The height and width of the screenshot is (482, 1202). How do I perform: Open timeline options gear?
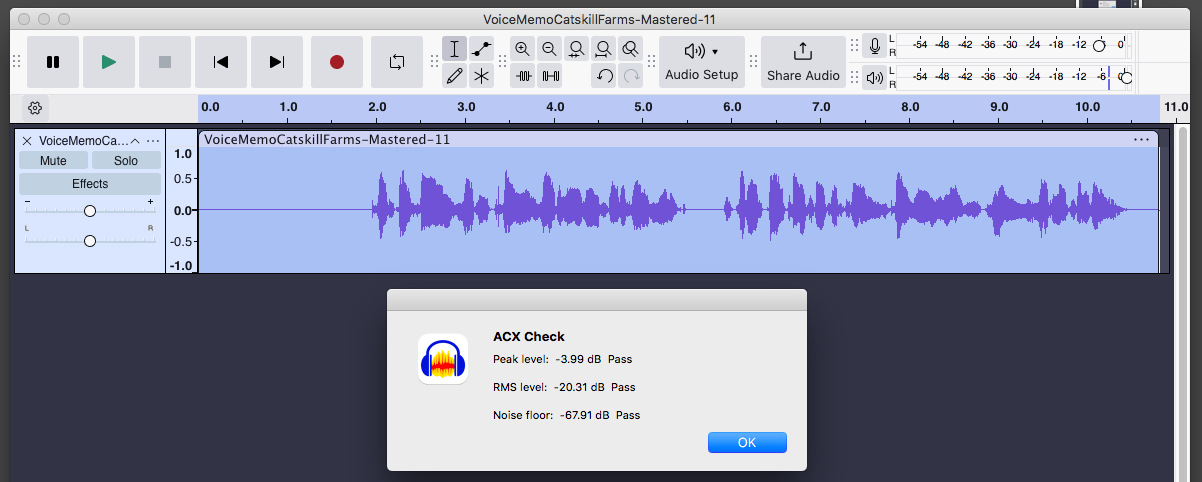pyautogui.click(x=35, y=108)
